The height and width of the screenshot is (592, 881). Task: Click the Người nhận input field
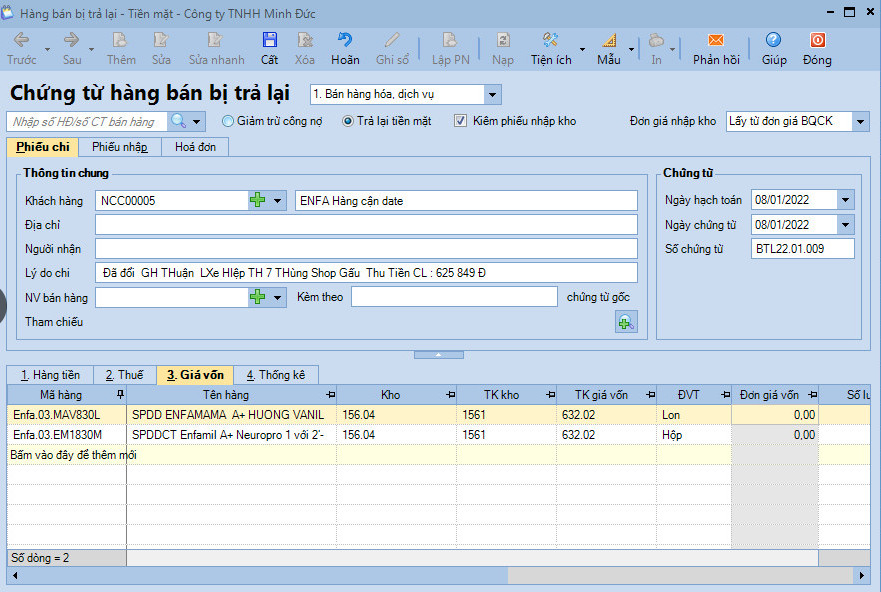[x=366, y=249]
